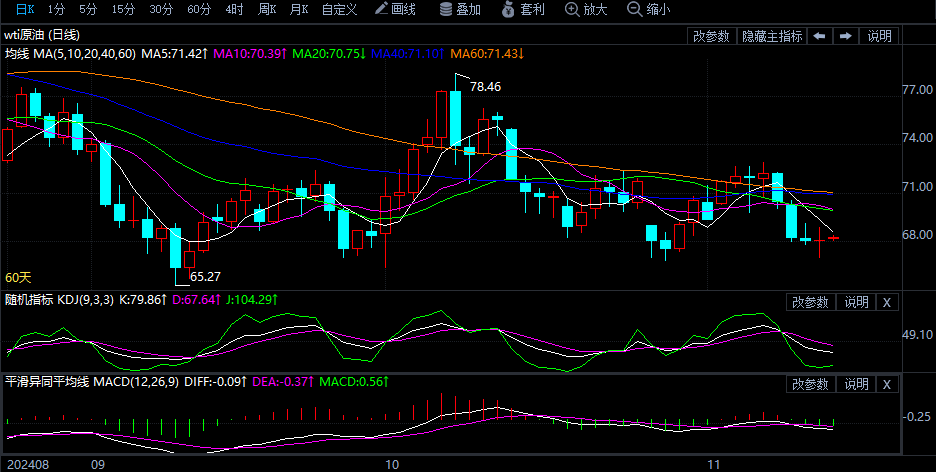Open the 套利 arbitrage tool
This screenshot has height=472, width=936.
pos(523,10)
